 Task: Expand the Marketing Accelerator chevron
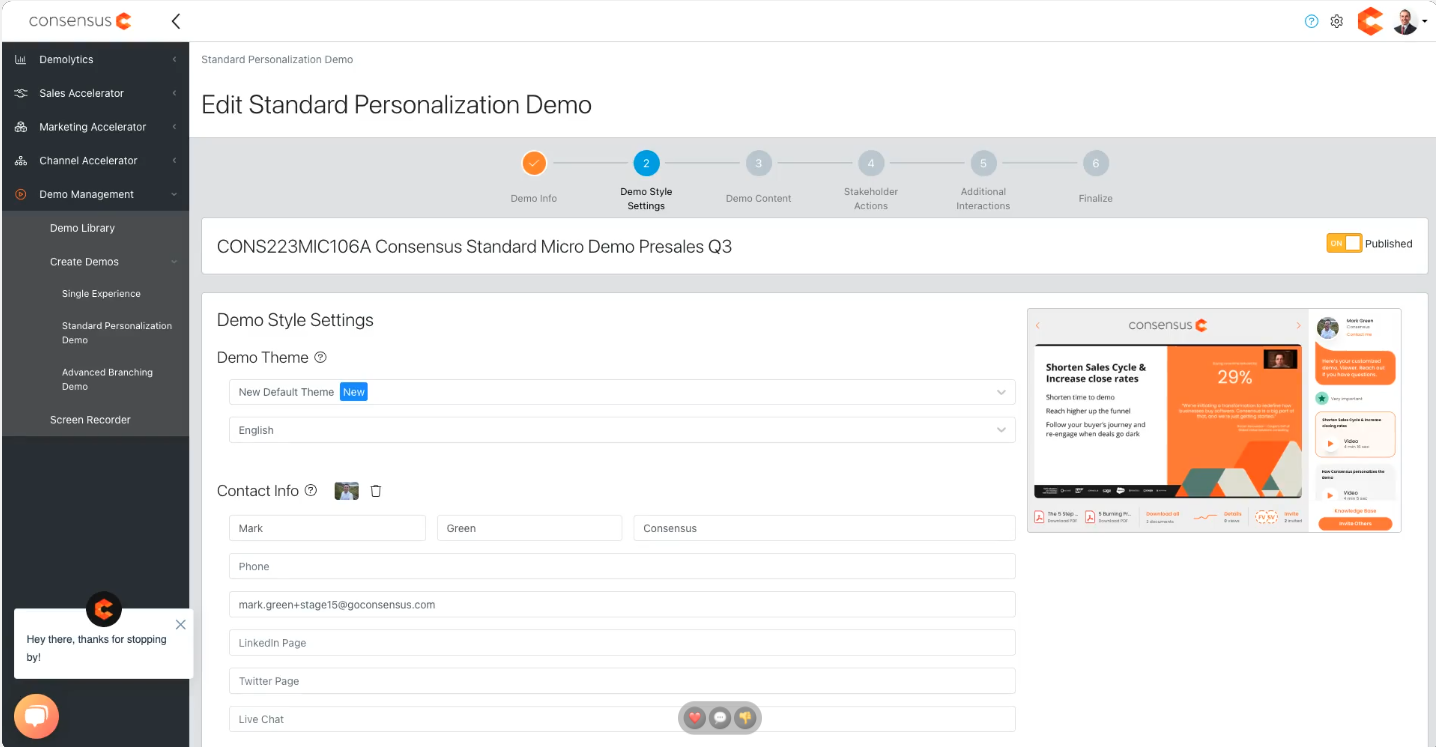tap(174, 127)
